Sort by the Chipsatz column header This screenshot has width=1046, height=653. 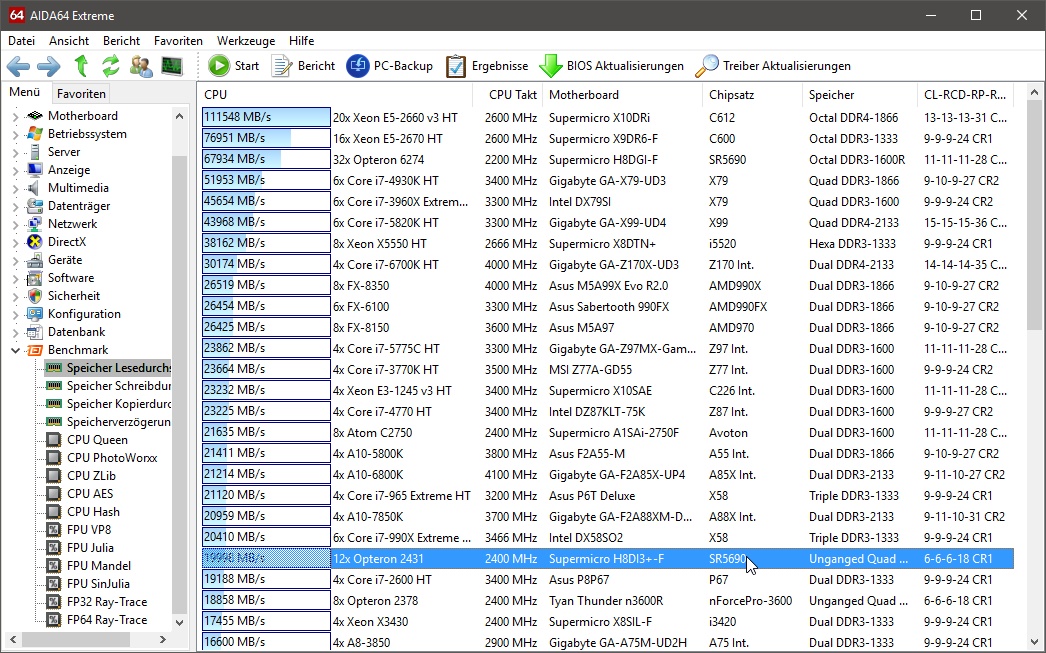pos(752,95)
